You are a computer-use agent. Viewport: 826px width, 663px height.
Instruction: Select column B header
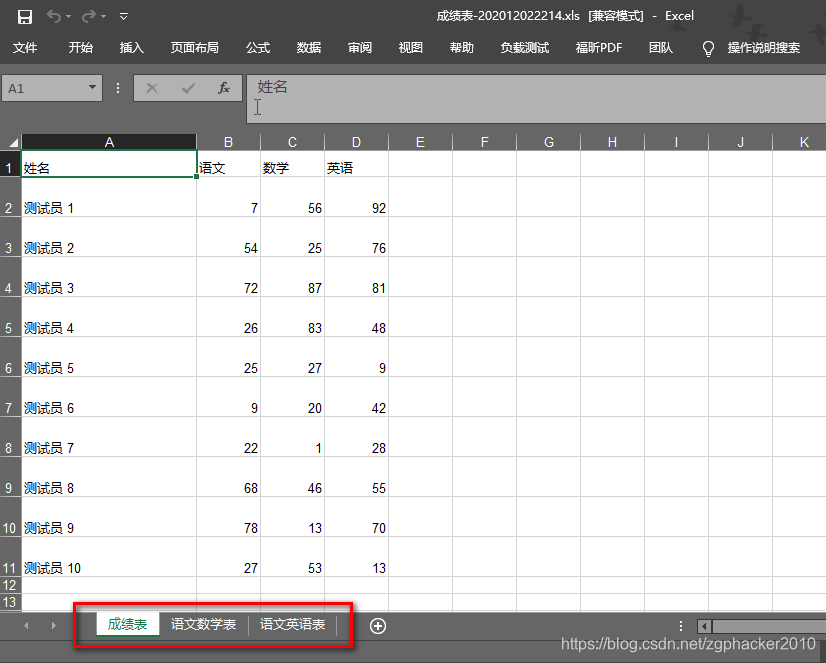click(229, 142)
